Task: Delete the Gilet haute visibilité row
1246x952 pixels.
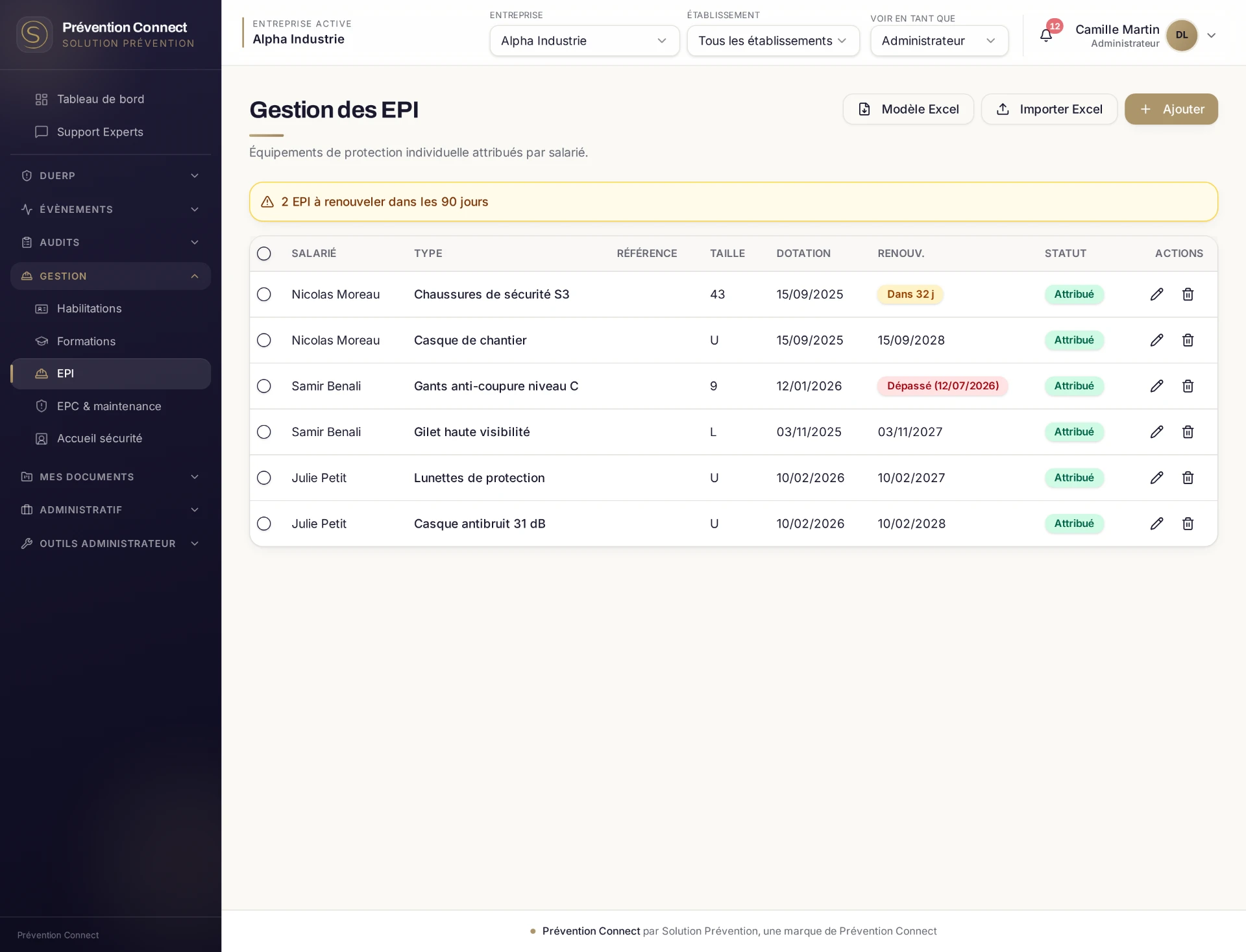Action: pyautogui.click(x=1188, y=432)
